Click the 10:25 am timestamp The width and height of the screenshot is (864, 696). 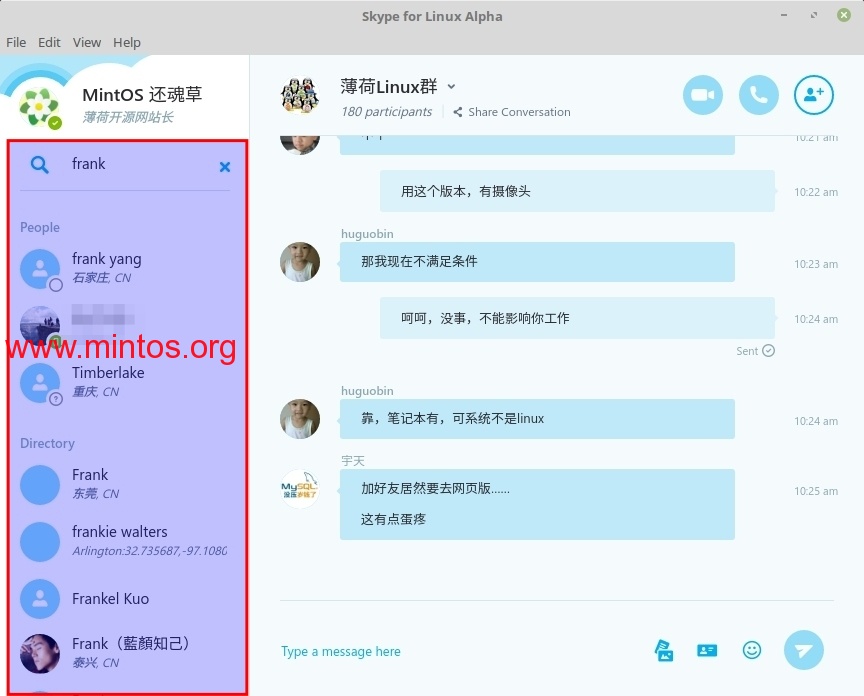816,491
